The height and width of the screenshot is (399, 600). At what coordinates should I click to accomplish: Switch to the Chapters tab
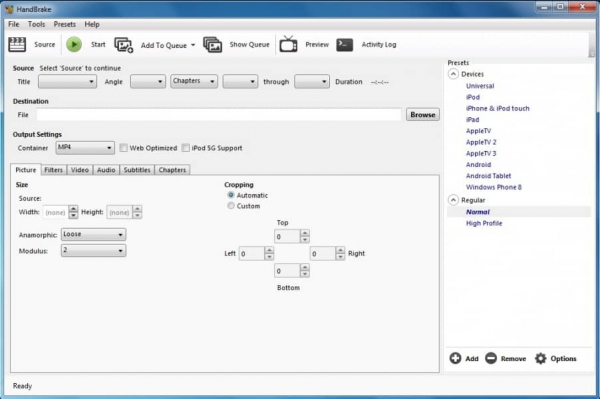coord(172,170)
